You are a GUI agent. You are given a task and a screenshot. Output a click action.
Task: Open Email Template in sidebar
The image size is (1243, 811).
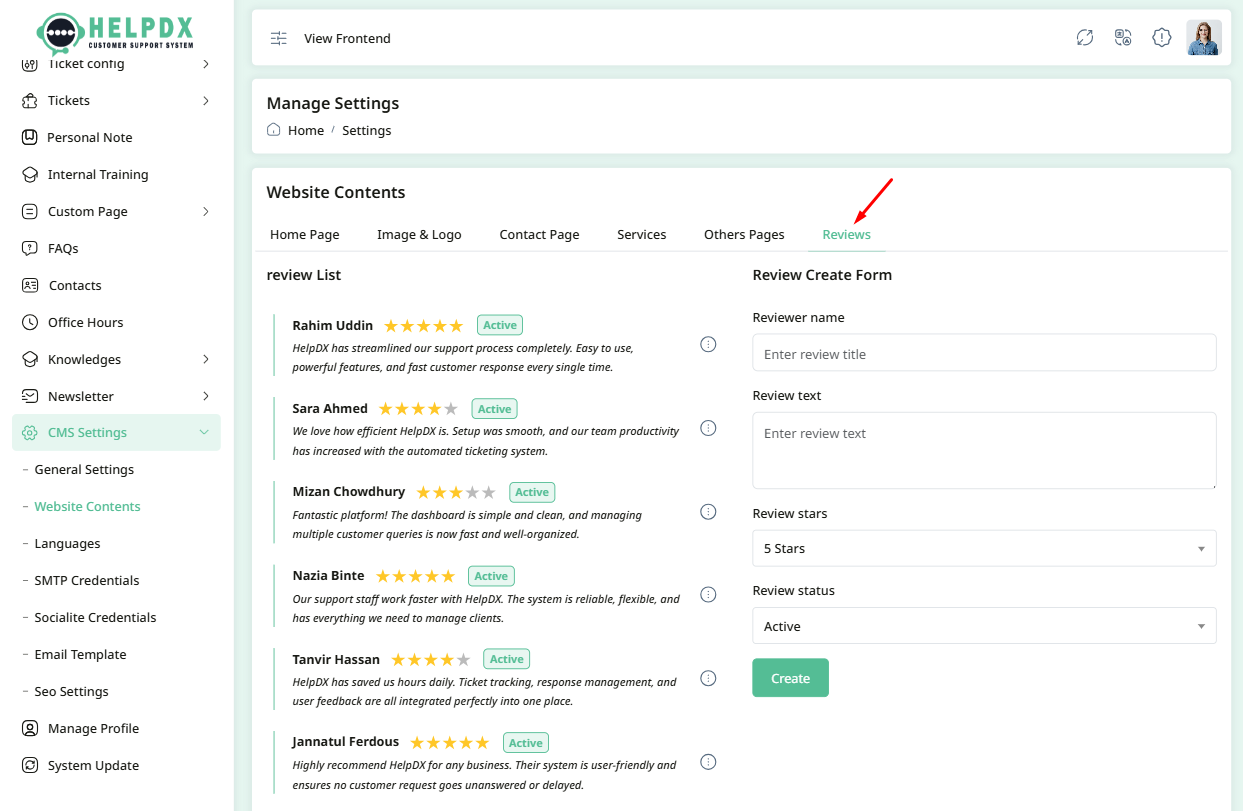click(x=80, y=654)
